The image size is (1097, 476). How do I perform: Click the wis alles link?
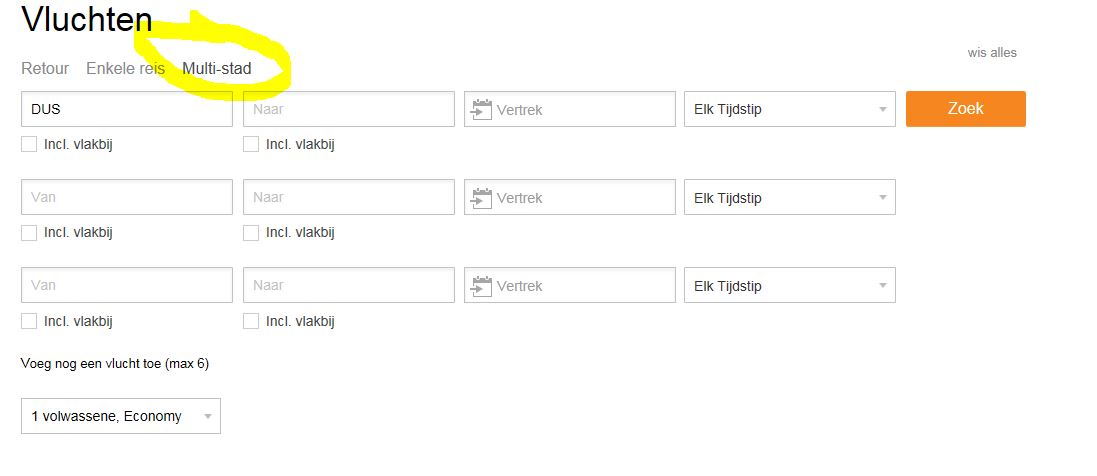[991, 52]
